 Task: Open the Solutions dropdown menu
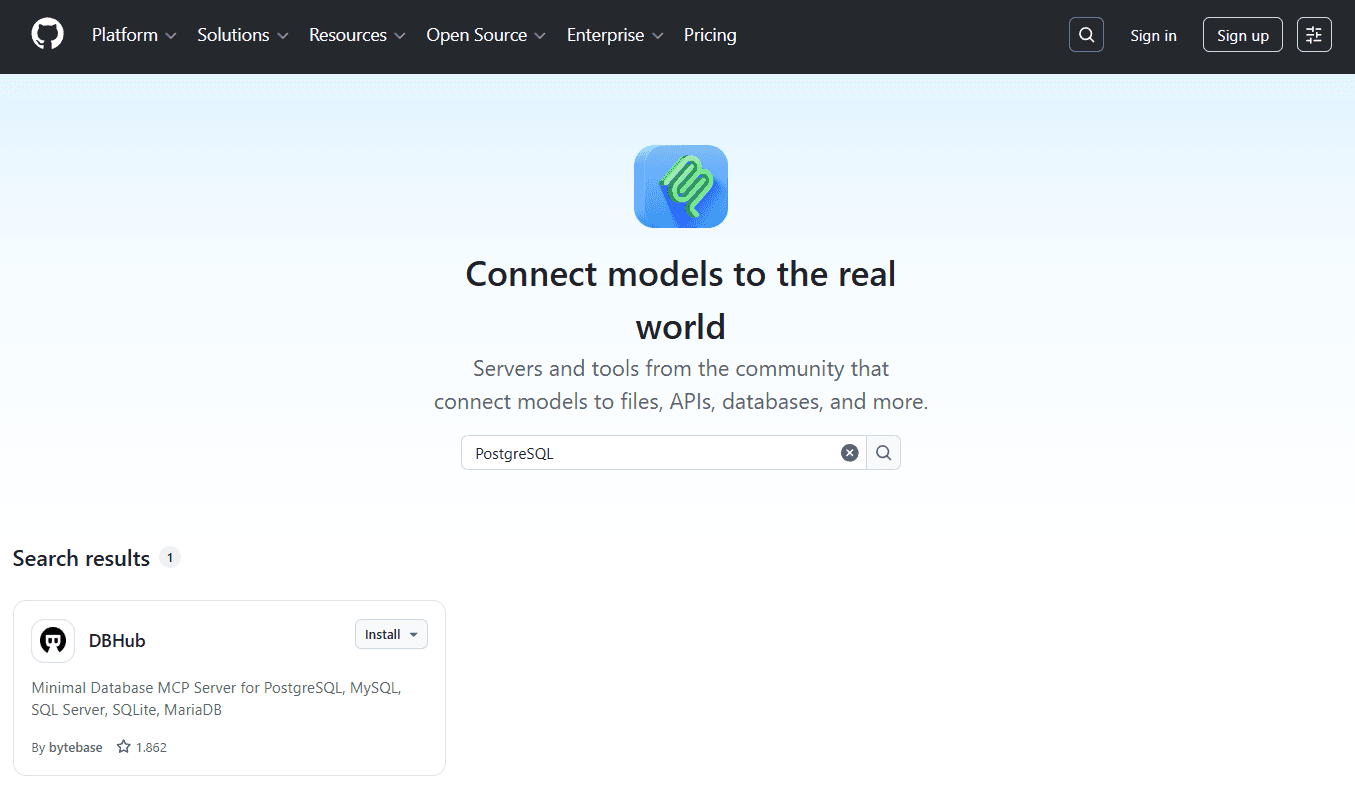point(241,35)
